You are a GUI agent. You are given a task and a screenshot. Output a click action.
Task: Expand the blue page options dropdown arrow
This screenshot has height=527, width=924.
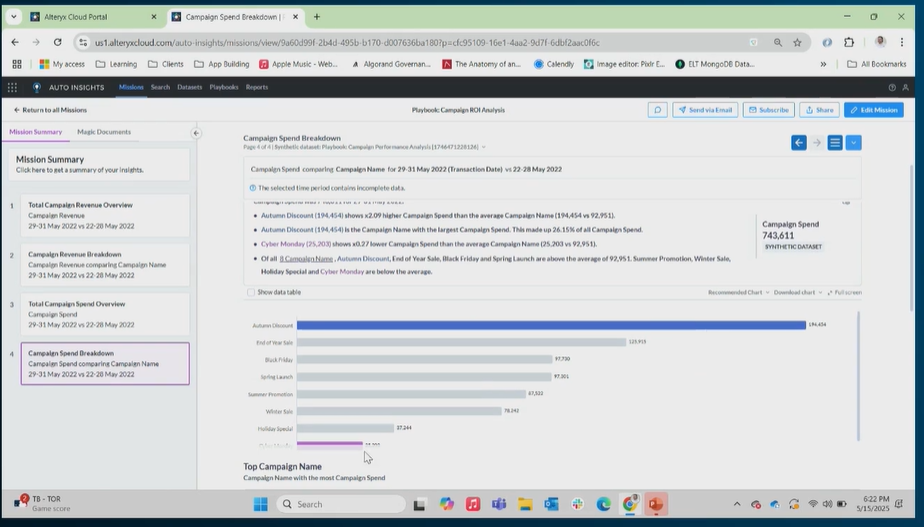pos(853,143)
